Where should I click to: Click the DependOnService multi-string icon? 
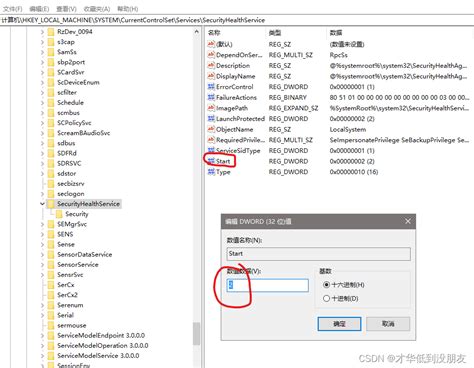click(x=211, y=55)
